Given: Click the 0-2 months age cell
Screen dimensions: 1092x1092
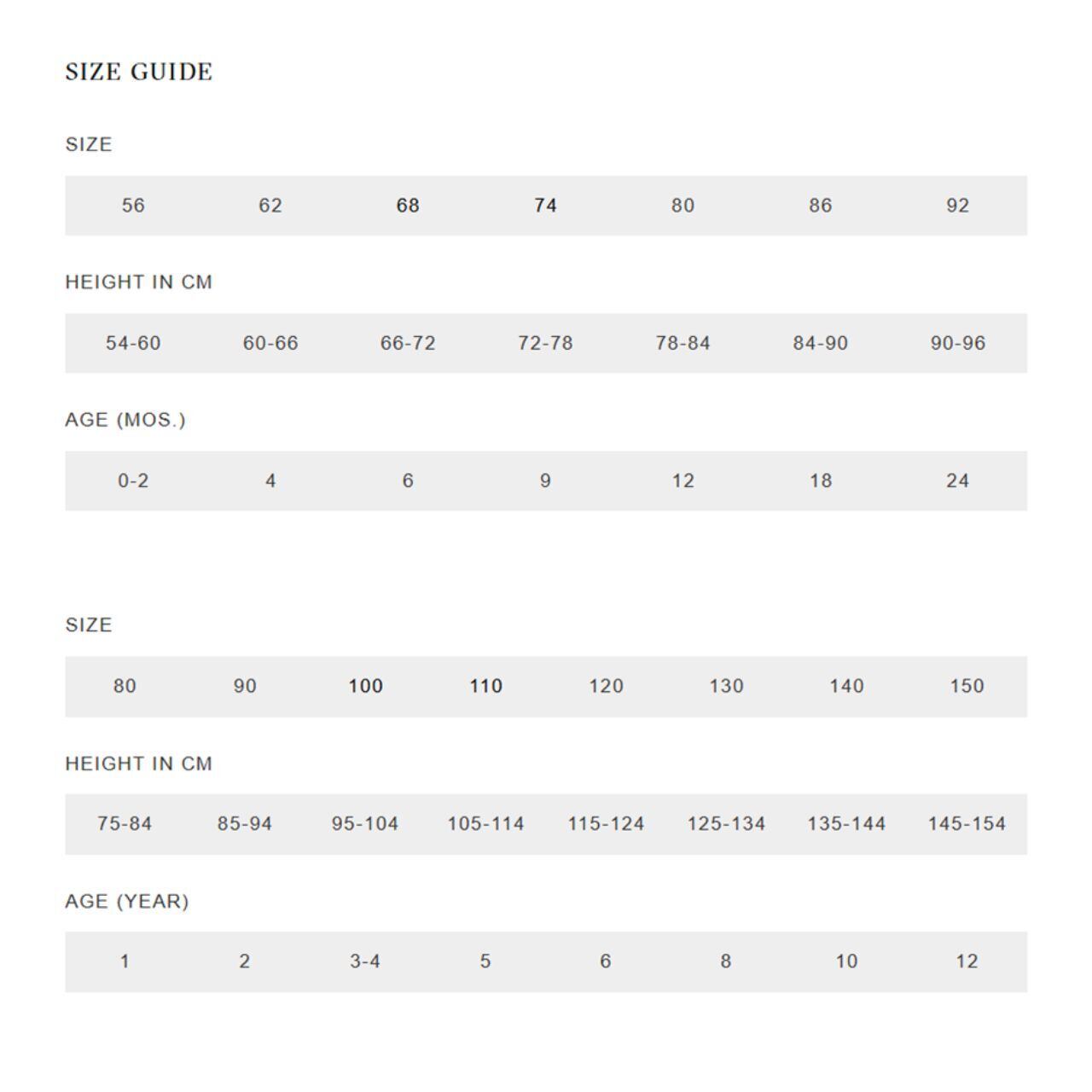Looking at the screenshot, I should coord(133,481).
